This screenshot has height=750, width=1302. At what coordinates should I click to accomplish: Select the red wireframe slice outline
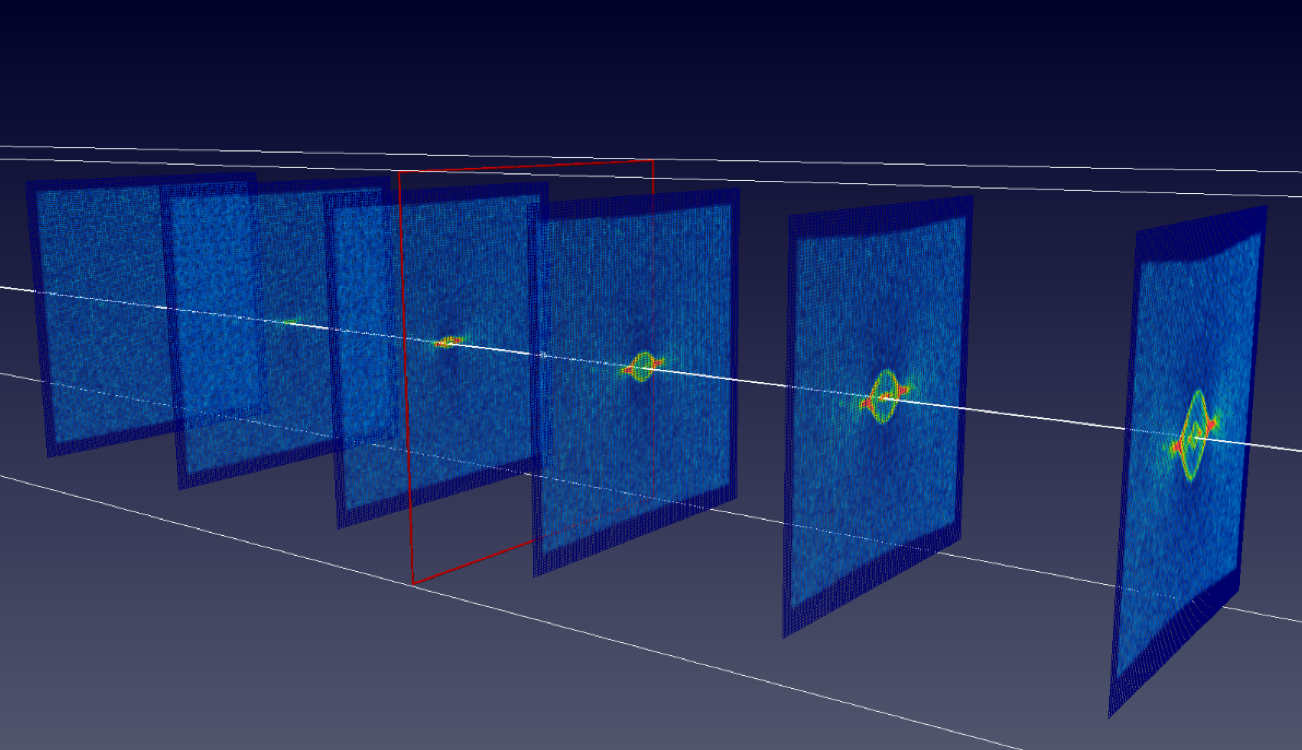(526, 371)
